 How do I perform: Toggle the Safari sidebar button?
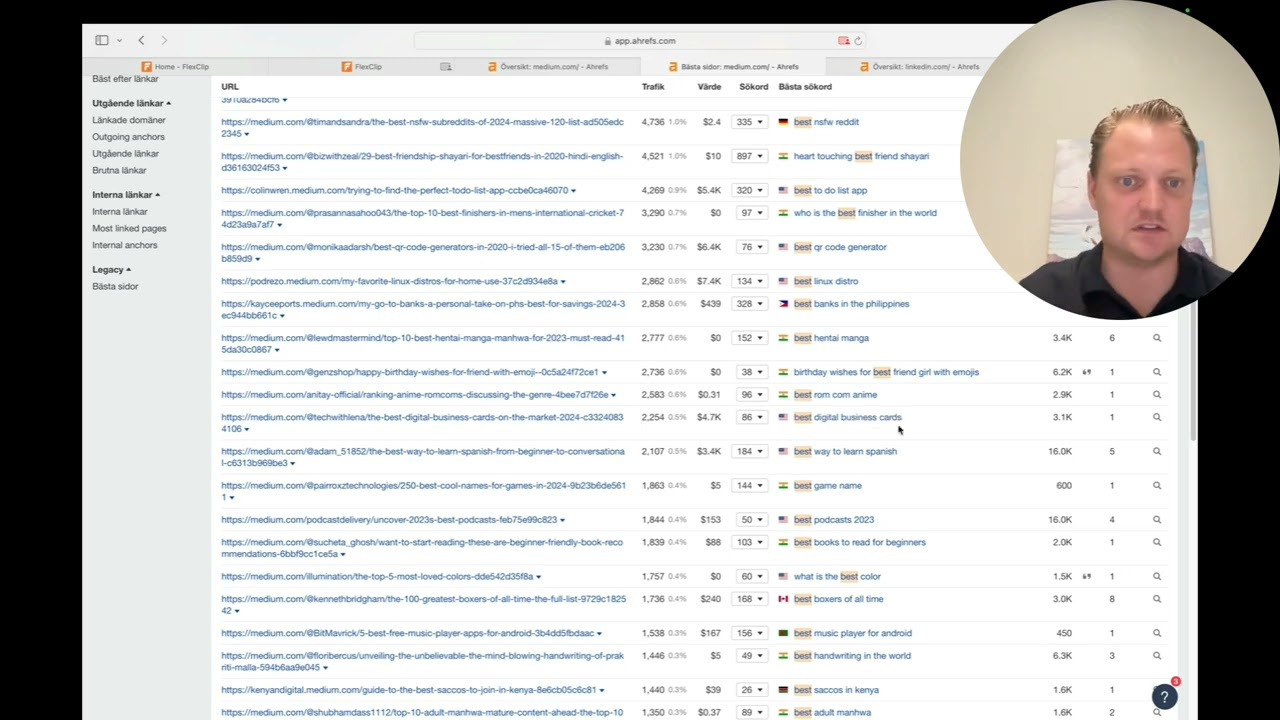102,40
